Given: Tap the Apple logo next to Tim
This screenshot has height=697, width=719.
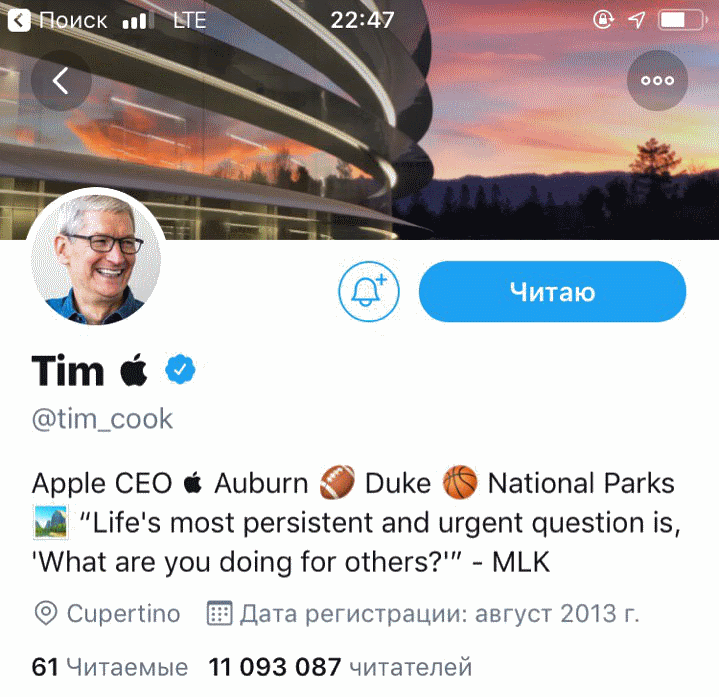Looking at the screenshot, I should point(133,371).
